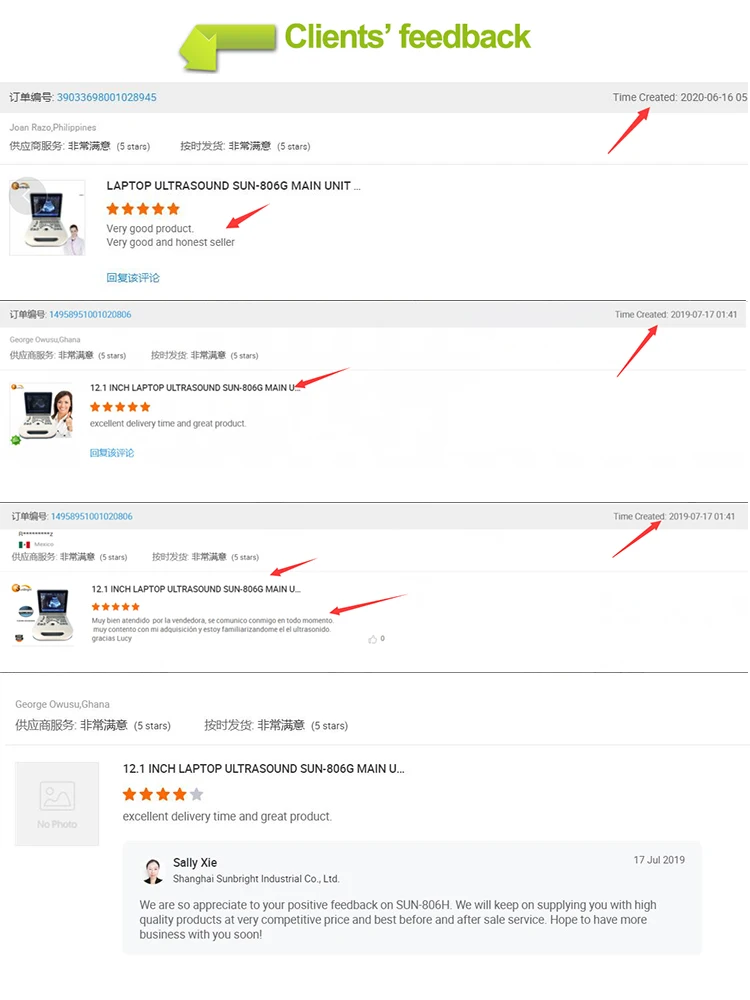Screen dimensions: 750x1000
Task: Click the thumbs-up like icon on Mexico review
Action: pyautogui.click(x=372, y=639)
